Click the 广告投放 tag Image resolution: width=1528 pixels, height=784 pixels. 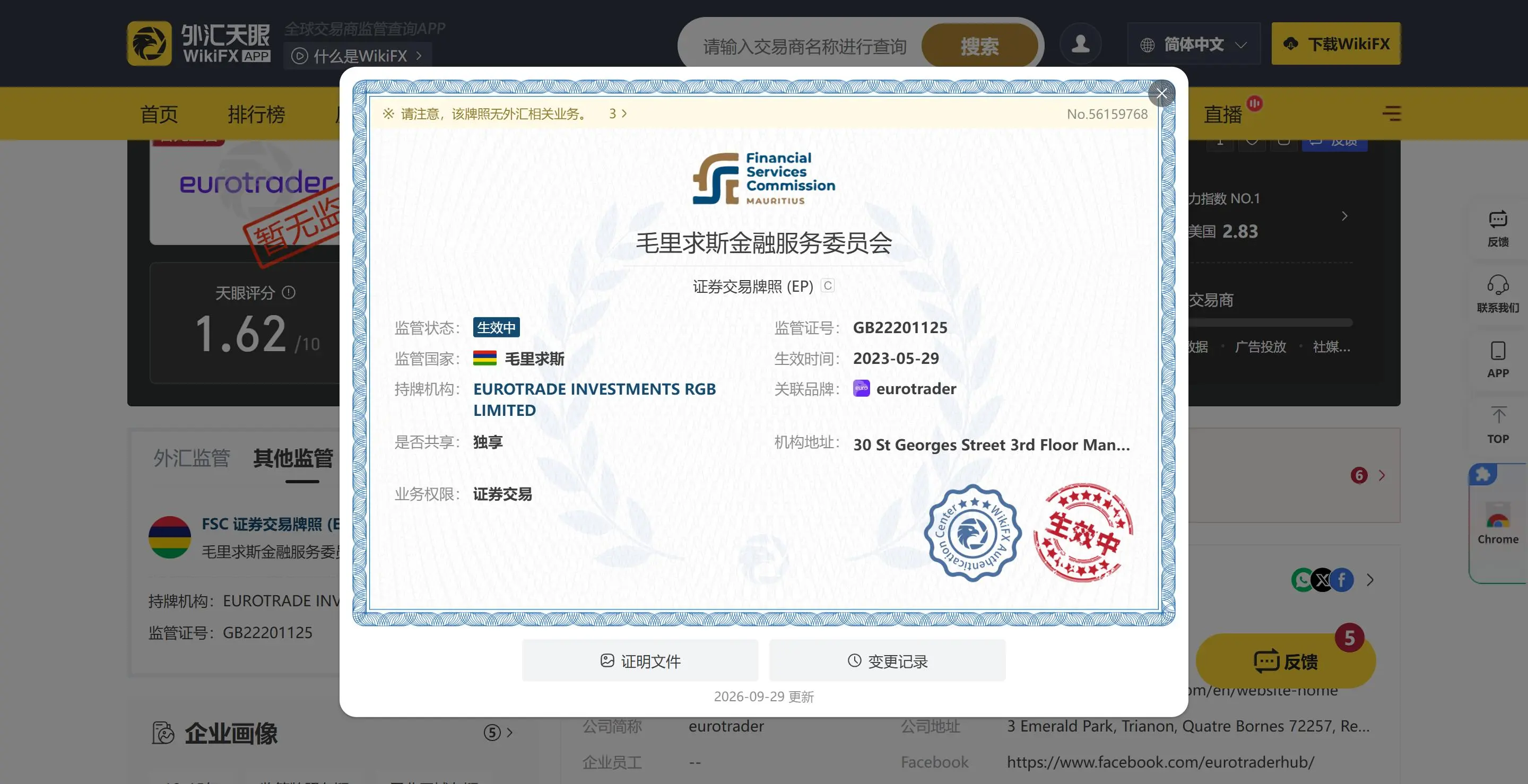point(1260,346)
